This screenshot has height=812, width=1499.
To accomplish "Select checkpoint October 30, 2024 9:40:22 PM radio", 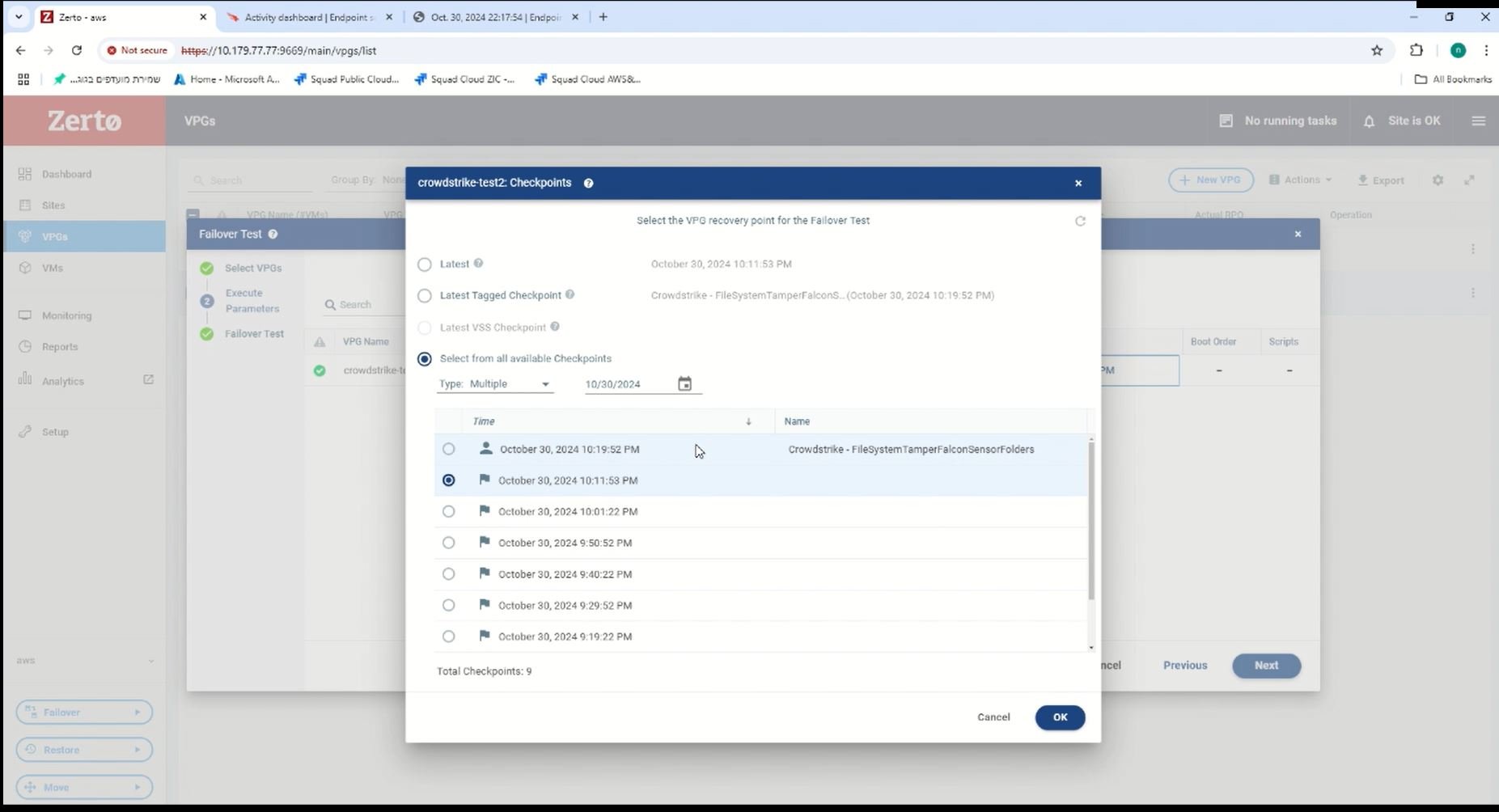I will pos(448,574).
